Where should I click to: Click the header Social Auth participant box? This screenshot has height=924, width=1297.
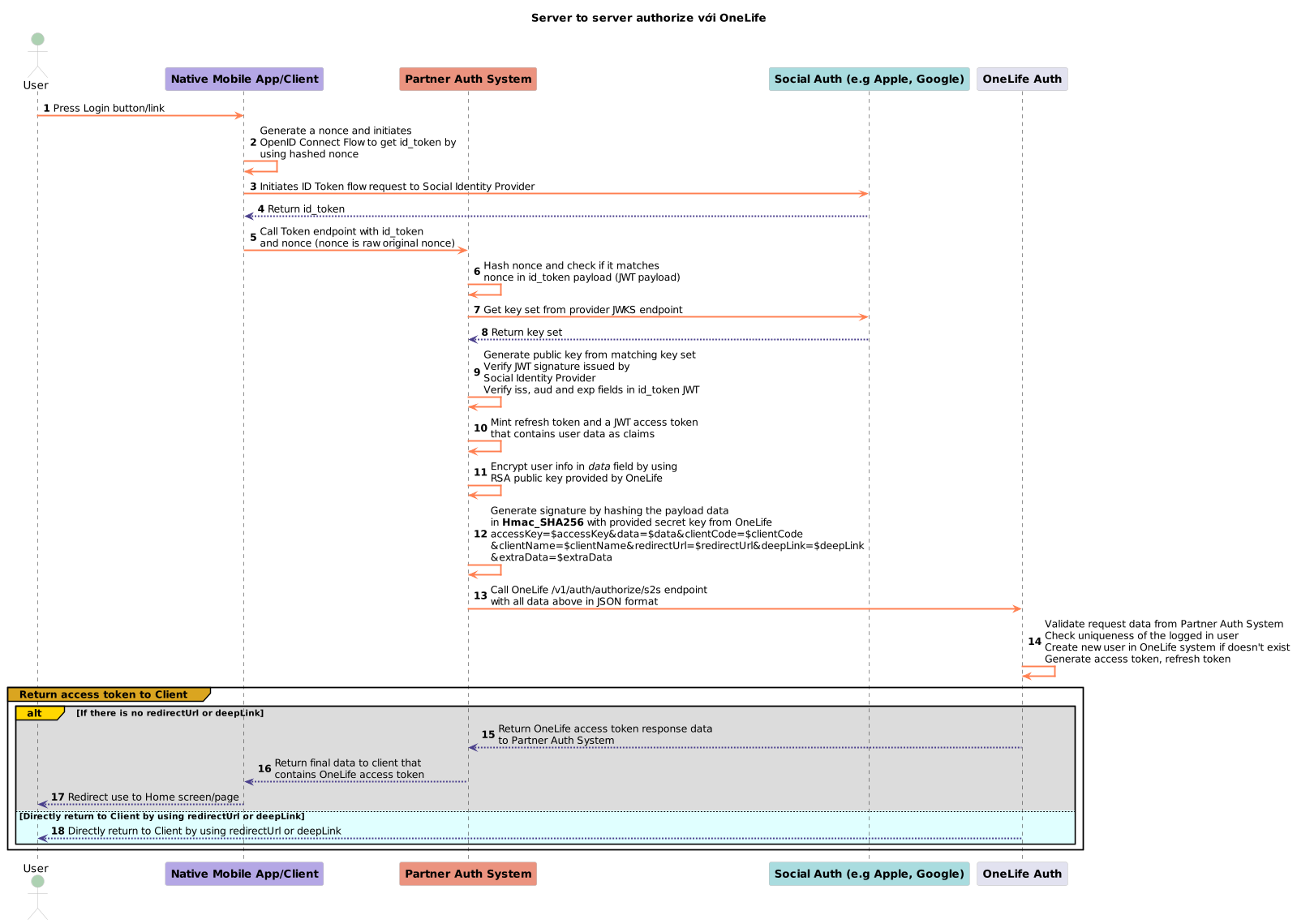869,79
